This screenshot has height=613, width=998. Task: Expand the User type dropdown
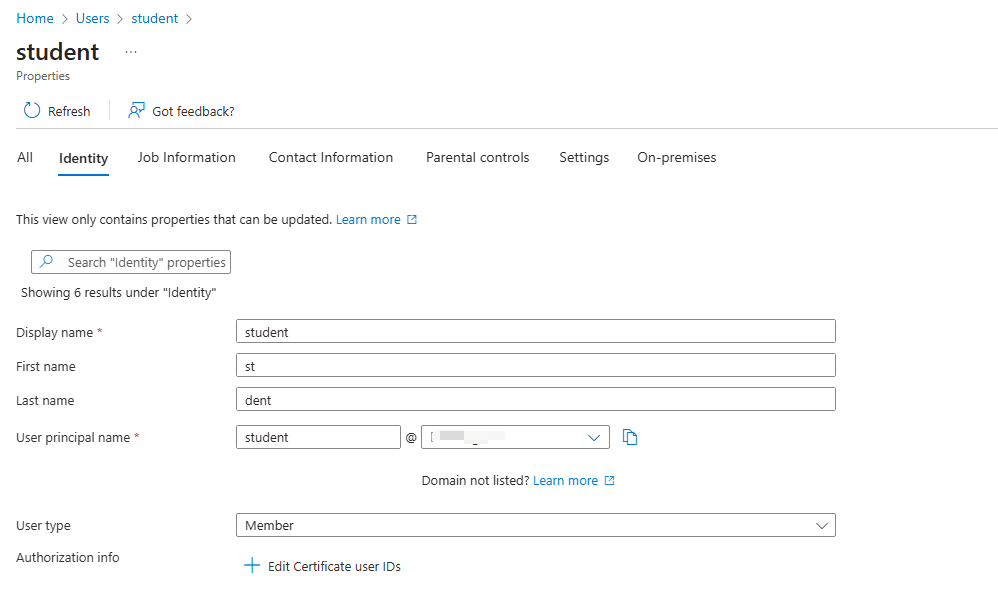tap(822, 525)
